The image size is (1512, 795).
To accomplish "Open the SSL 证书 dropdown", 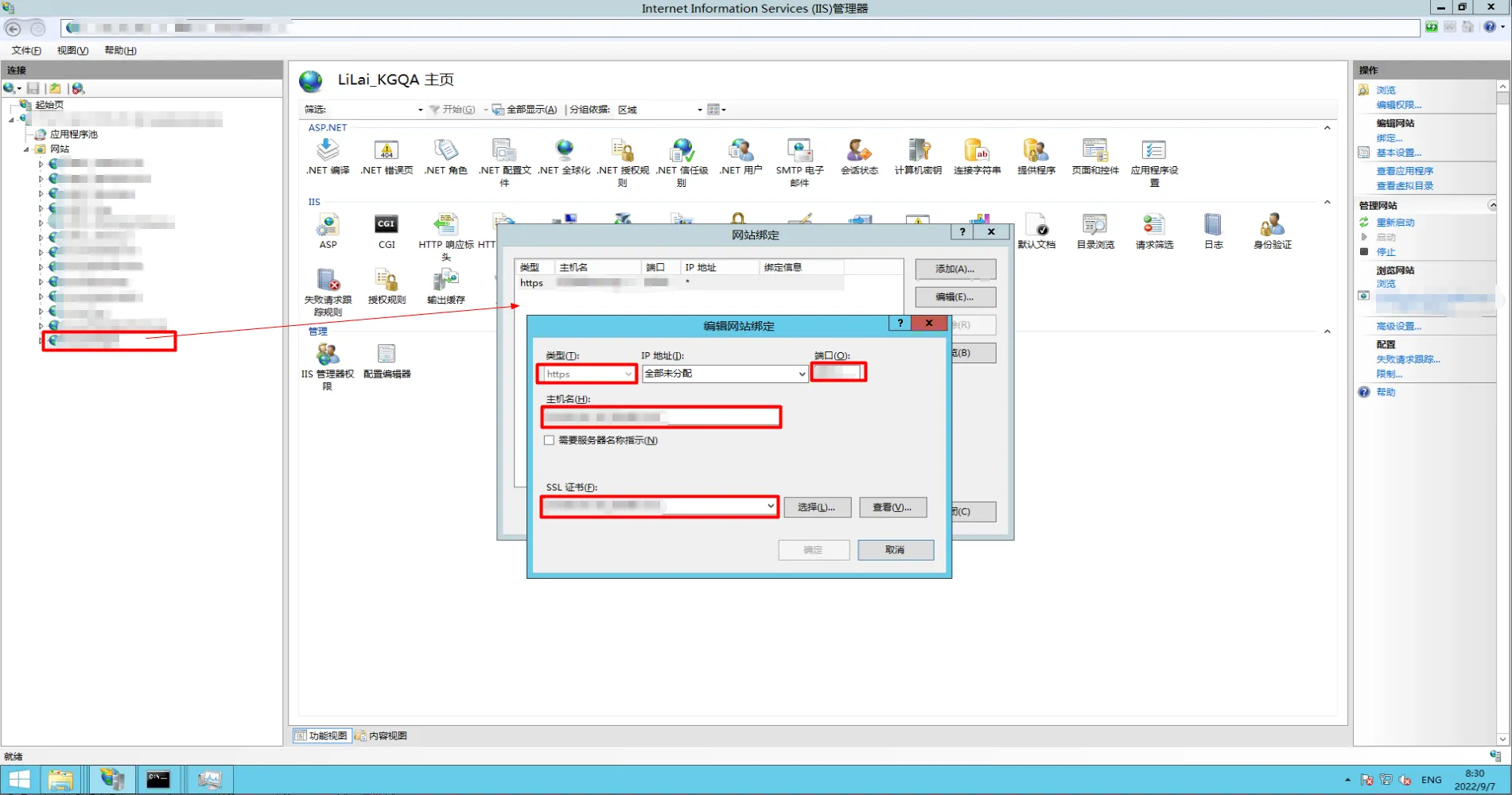I will point(659,506).
